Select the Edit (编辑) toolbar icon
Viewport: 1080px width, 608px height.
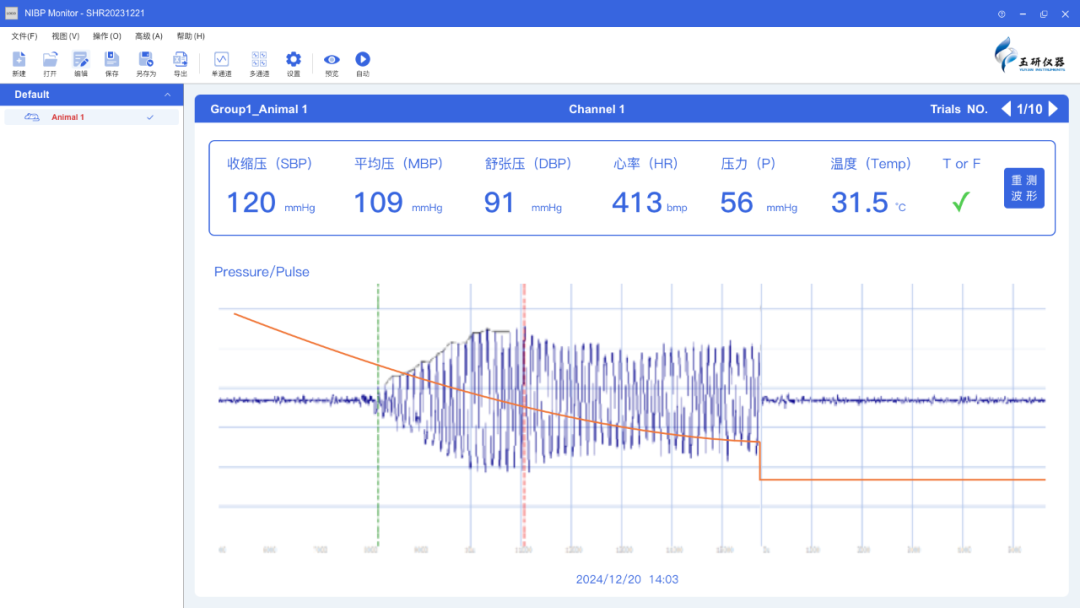click(81, 60)
